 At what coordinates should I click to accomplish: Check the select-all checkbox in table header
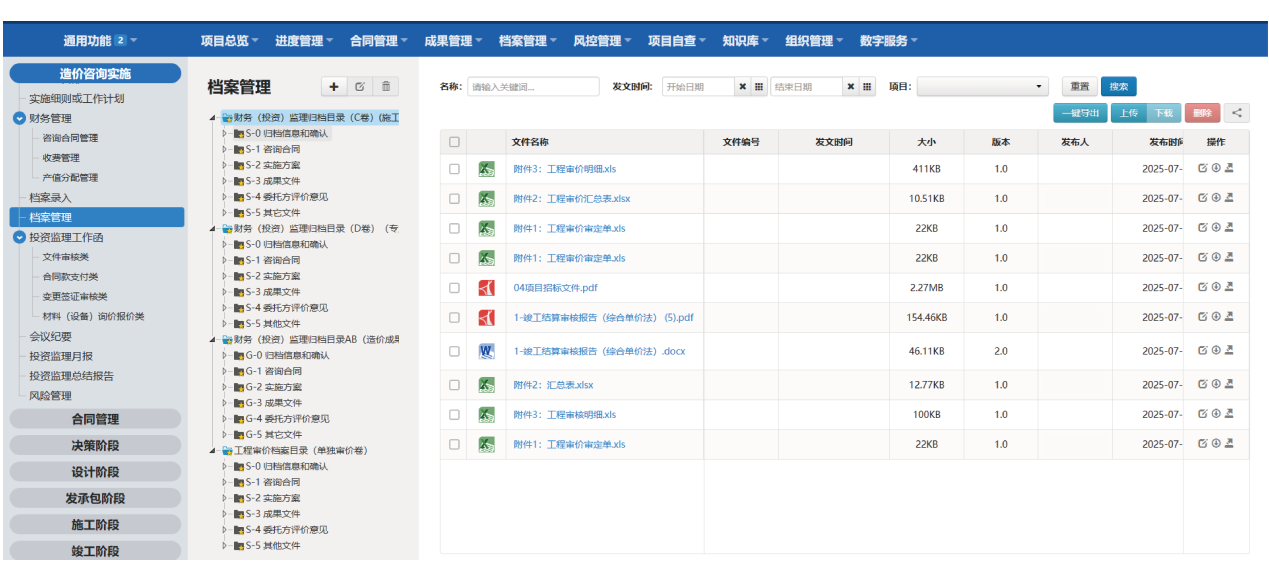click(454, 142)
